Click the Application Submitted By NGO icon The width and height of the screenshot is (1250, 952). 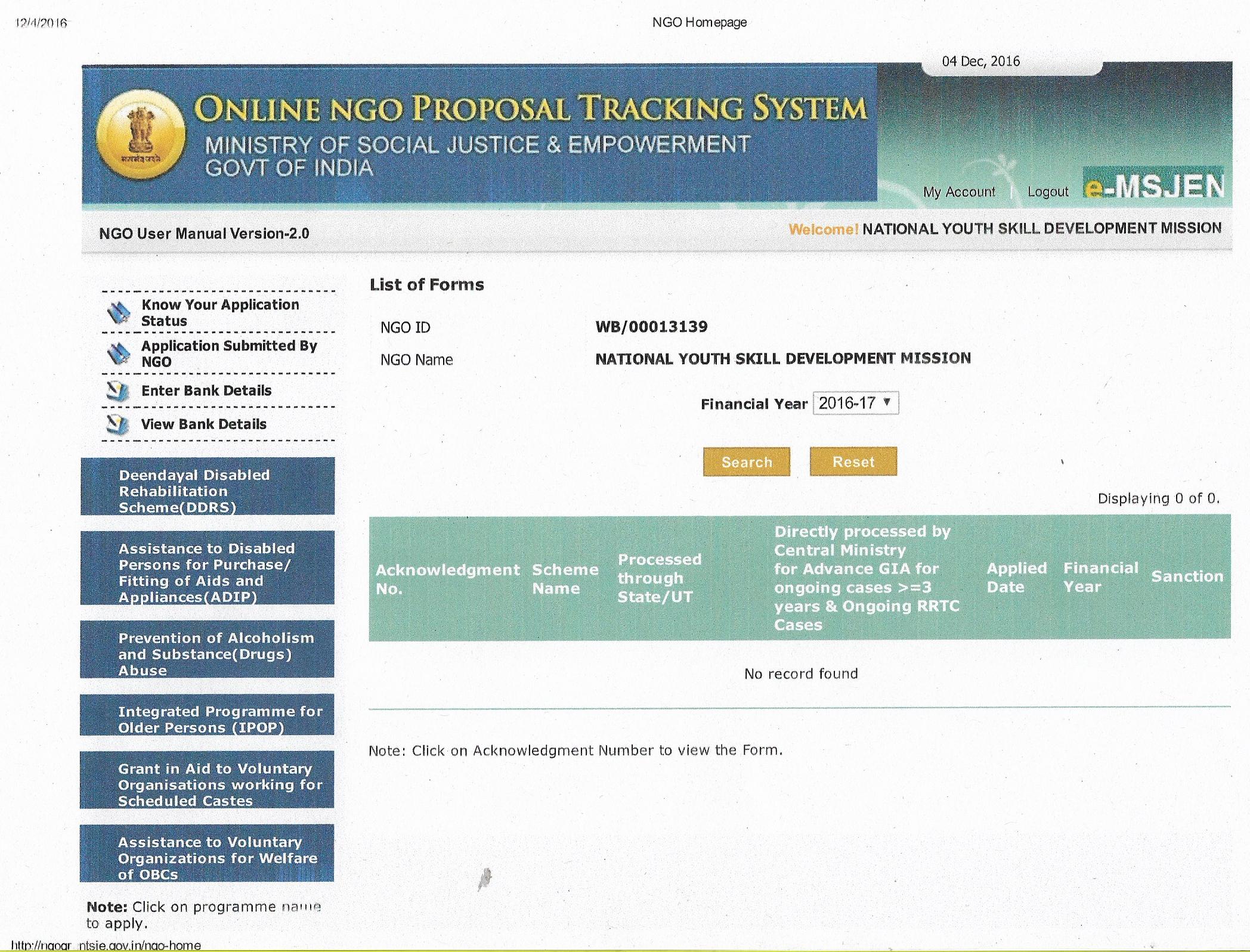(119, 353)
